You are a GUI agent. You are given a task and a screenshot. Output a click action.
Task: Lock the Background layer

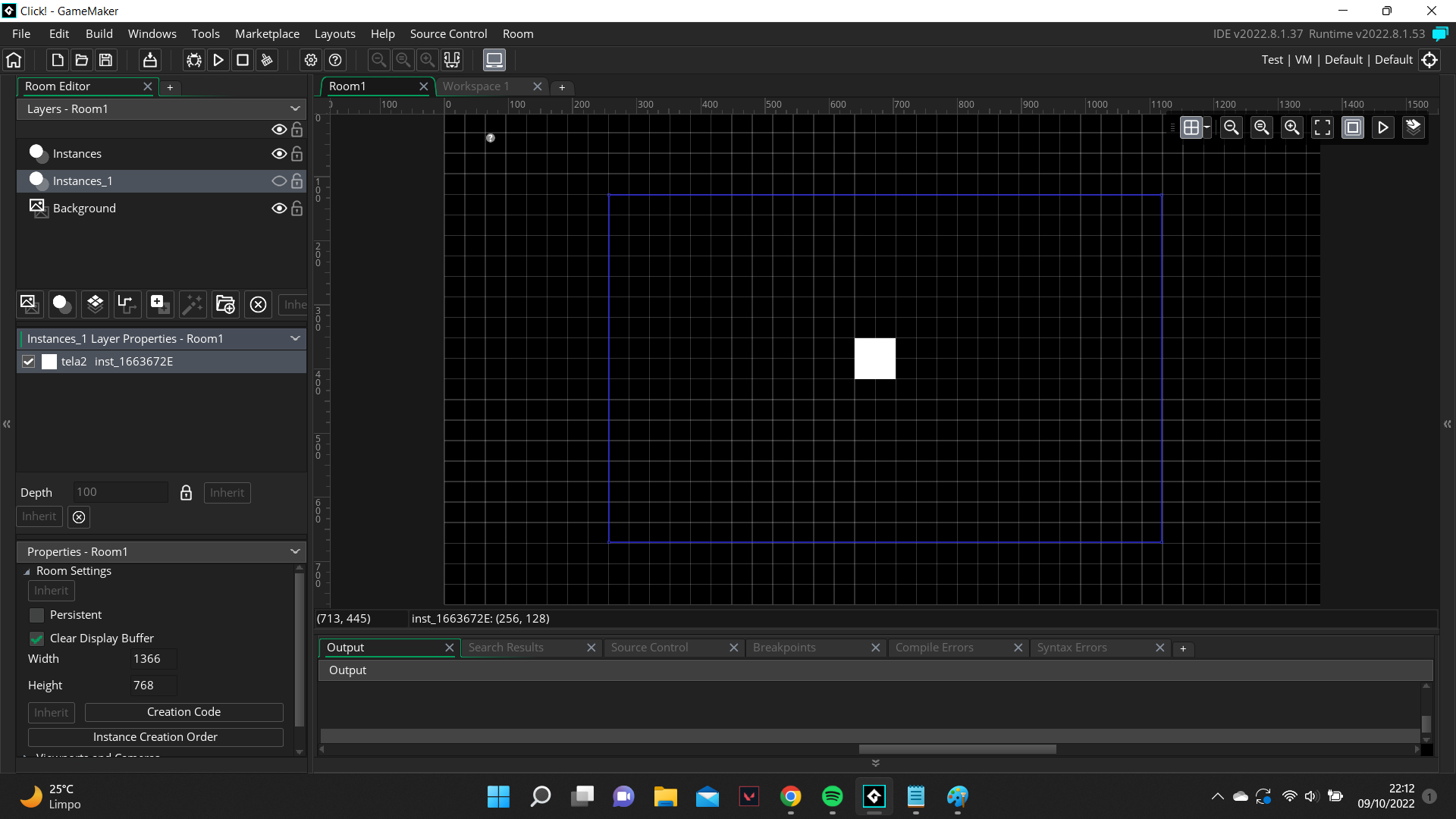(297, 209)
